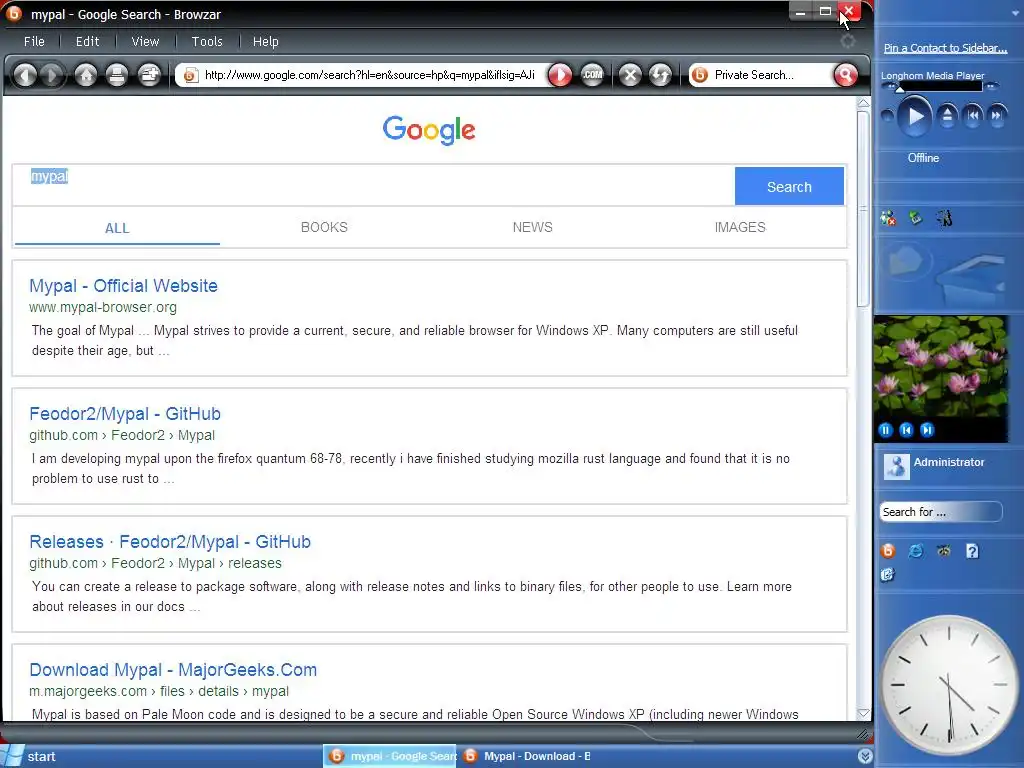Open Releases · Feodor2/Mypal - GitHub link
Viewport: 1024px width, 768px height.
[x=170, y=542]
